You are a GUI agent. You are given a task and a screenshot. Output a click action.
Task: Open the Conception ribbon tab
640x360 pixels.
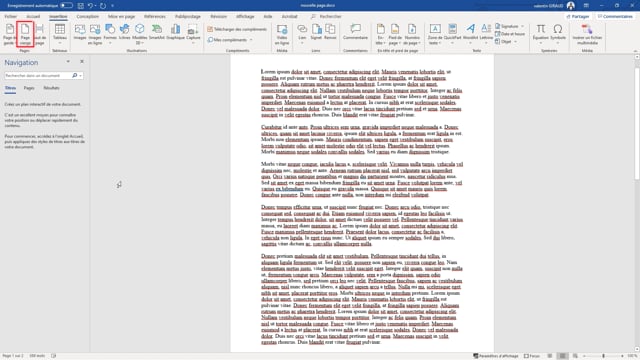(x=87, y=16)
